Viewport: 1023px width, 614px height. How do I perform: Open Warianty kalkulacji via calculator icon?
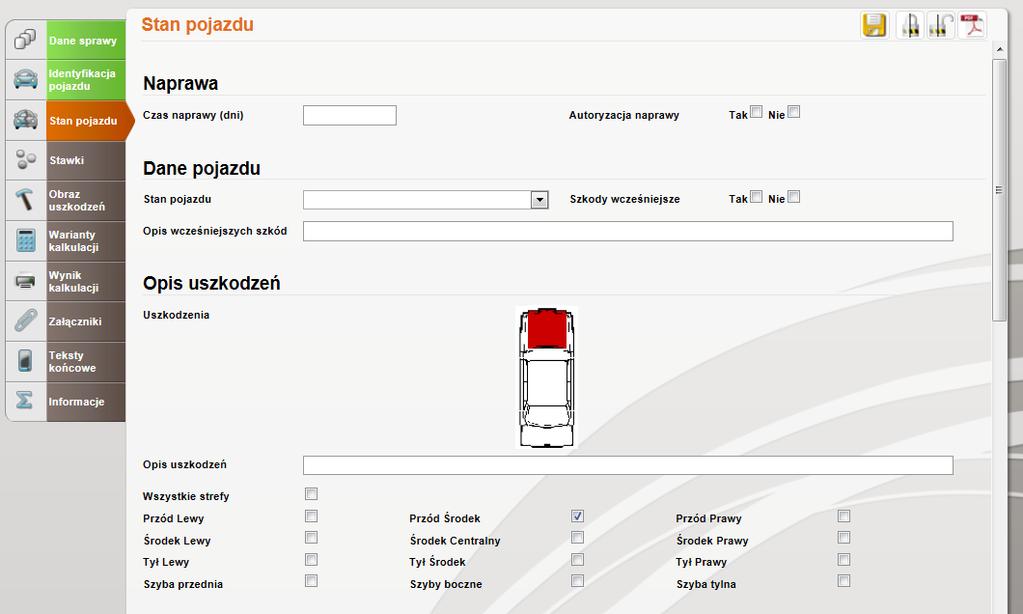pyautogui.click(x=25, y=240)
